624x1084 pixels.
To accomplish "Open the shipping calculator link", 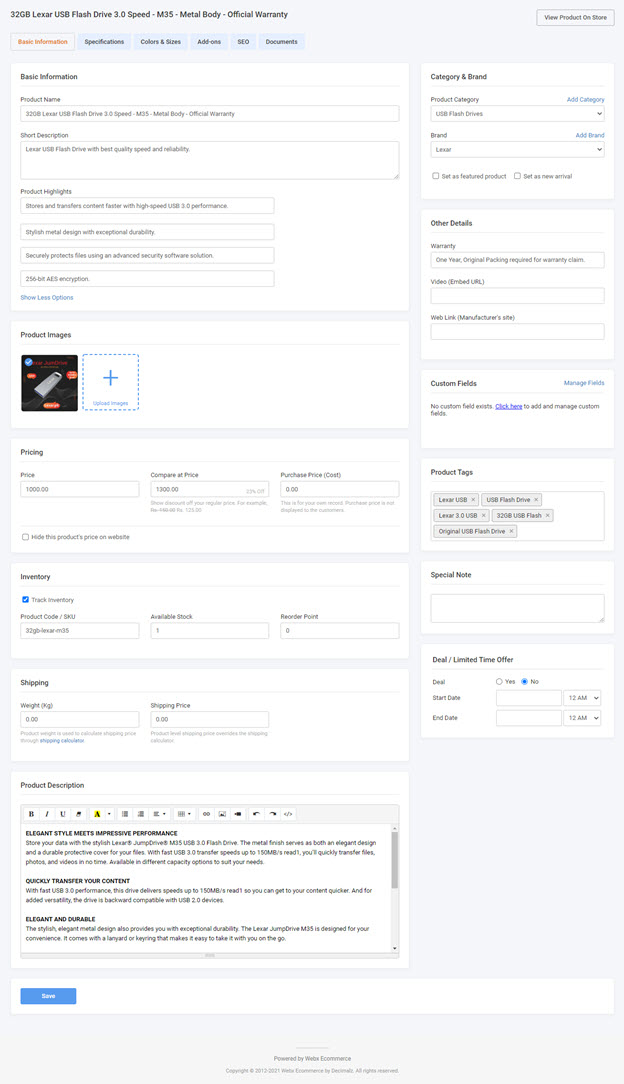I will [x=62, y=740].
